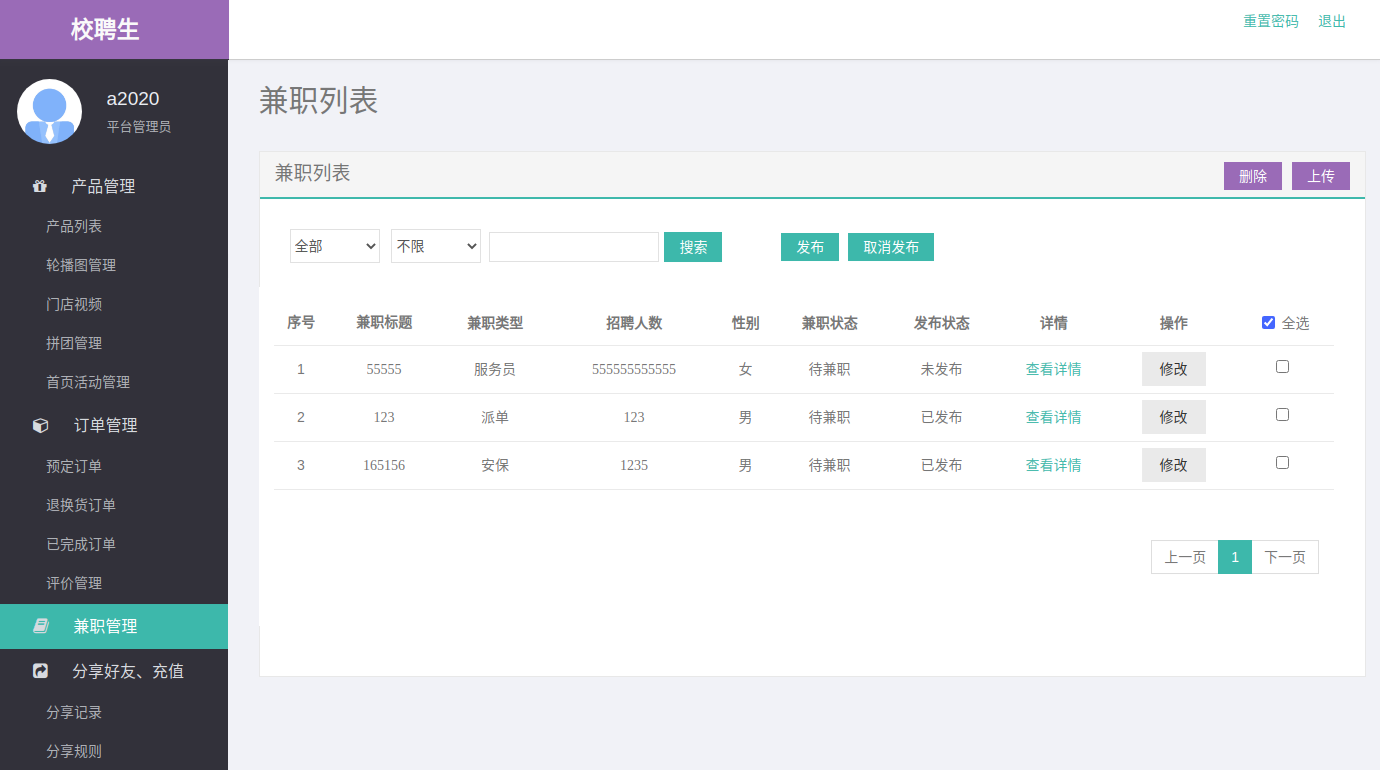Click the user avatar profile picture
Screen dimensions: 1380x770
50,111
